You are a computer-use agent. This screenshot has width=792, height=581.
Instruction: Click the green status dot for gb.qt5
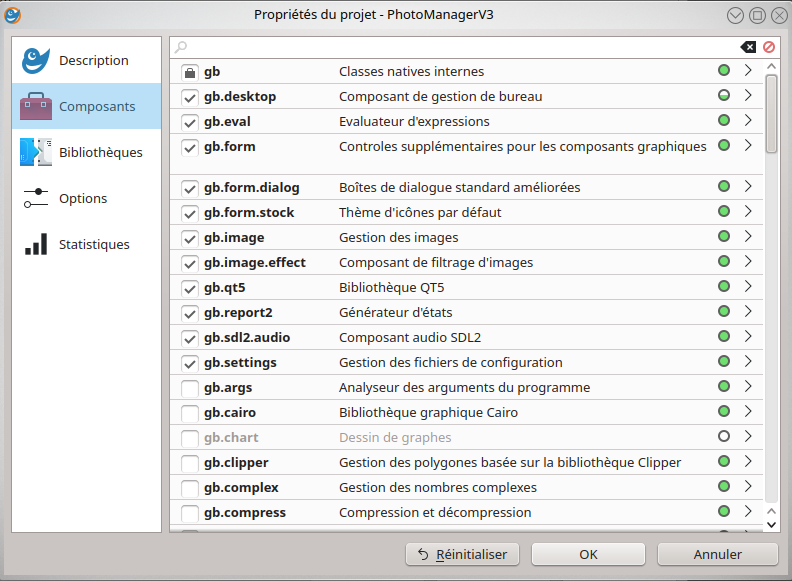pyautogui.click(x=724, y=286)
